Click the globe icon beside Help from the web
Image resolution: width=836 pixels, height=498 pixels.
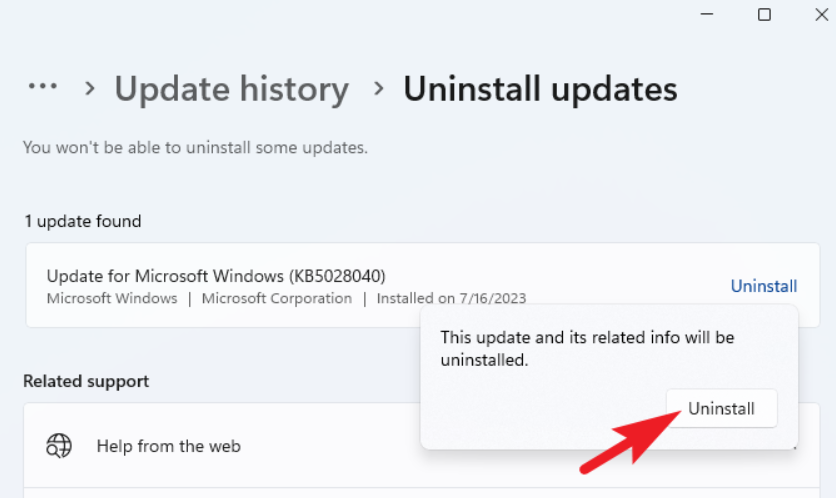click(60, 445)
